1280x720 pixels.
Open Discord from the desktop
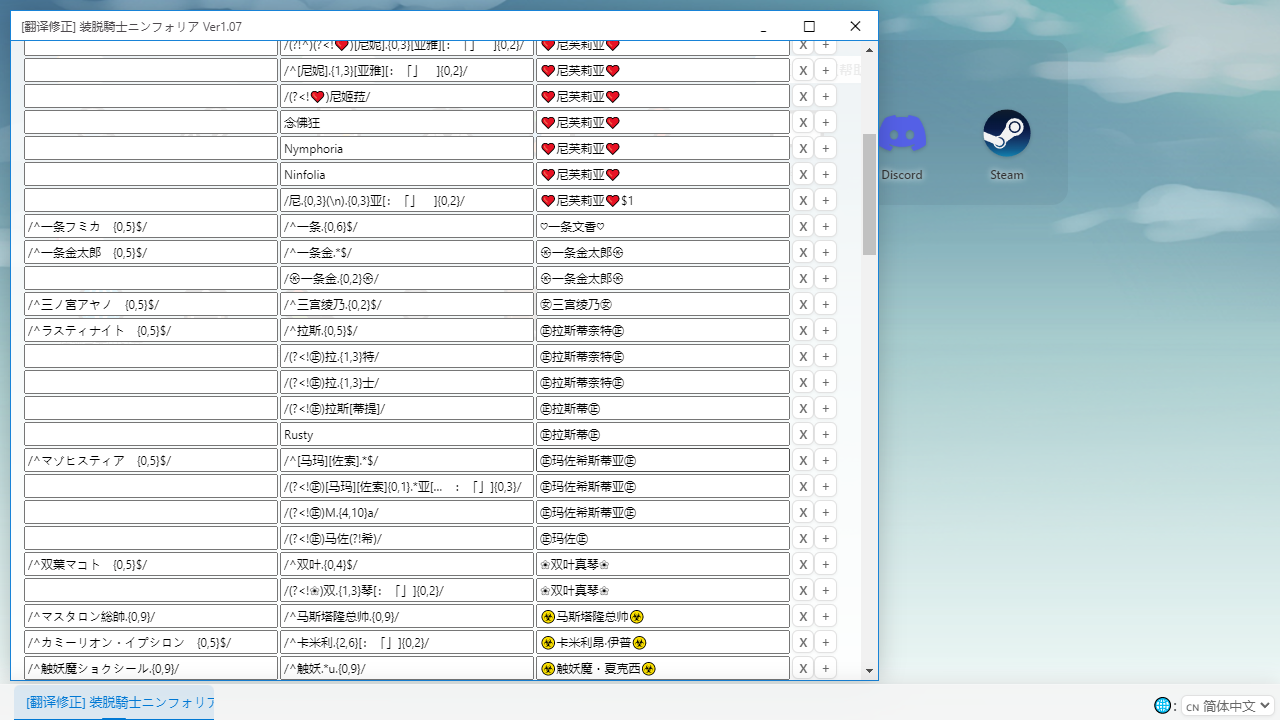click(901, 133)
